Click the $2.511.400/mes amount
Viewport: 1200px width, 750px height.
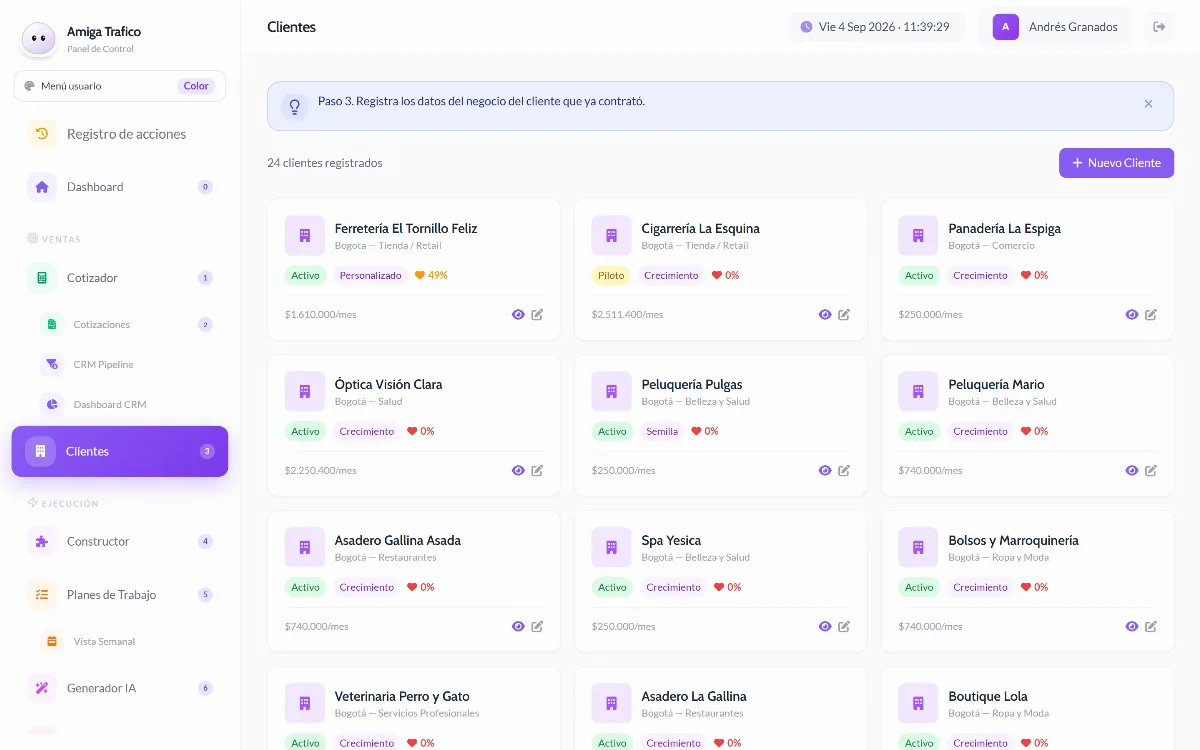tap(627, 314)
